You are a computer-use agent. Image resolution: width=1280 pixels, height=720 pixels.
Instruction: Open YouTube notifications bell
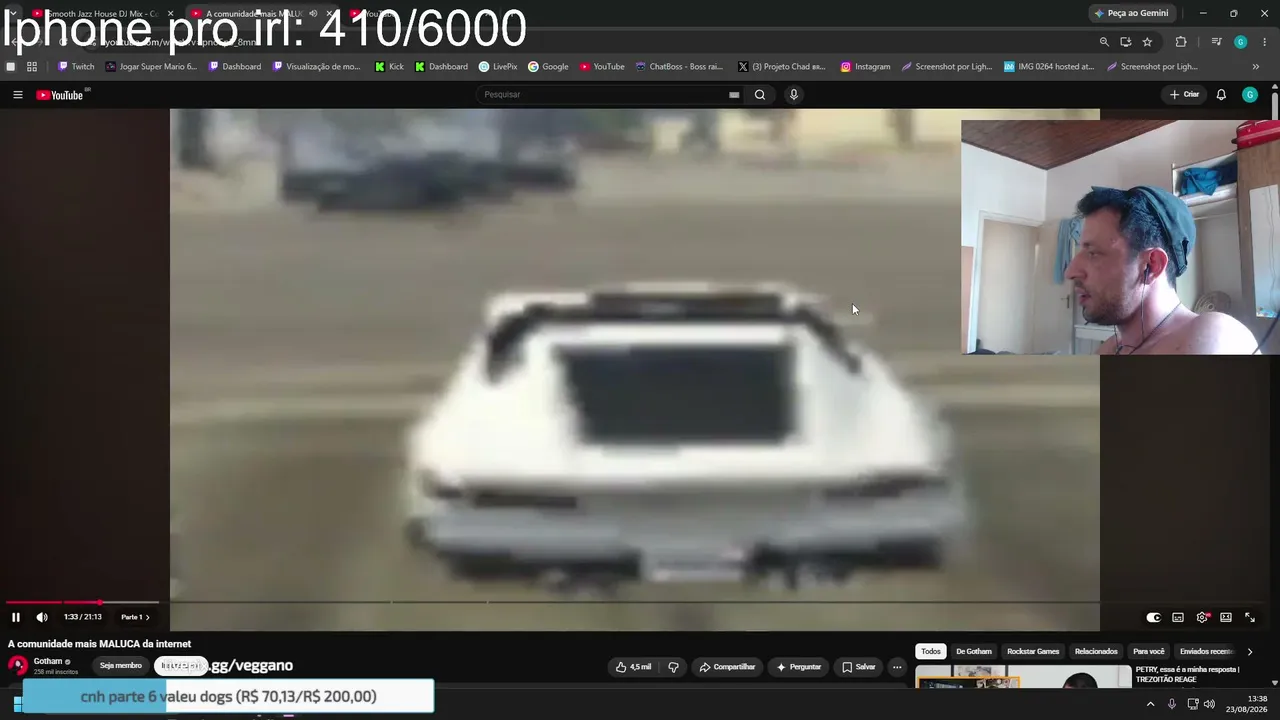[1221, 95]
